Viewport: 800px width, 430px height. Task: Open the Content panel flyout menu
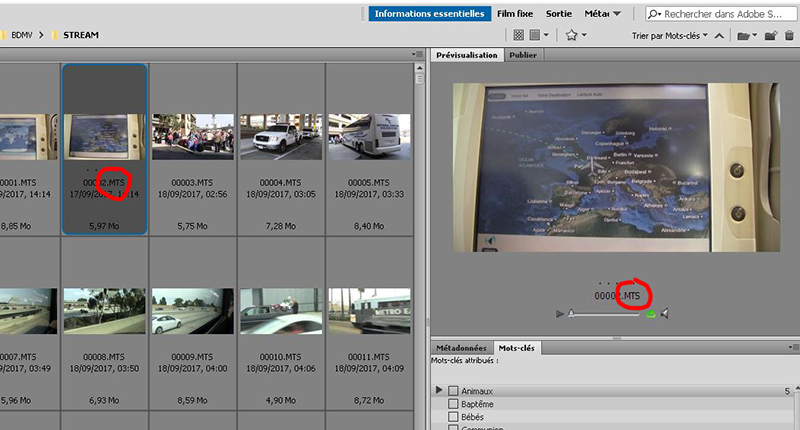[417, 54]
